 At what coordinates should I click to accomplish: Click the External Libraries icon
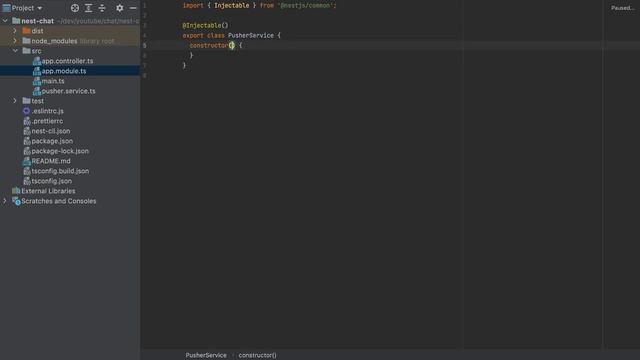click(16, 191)
